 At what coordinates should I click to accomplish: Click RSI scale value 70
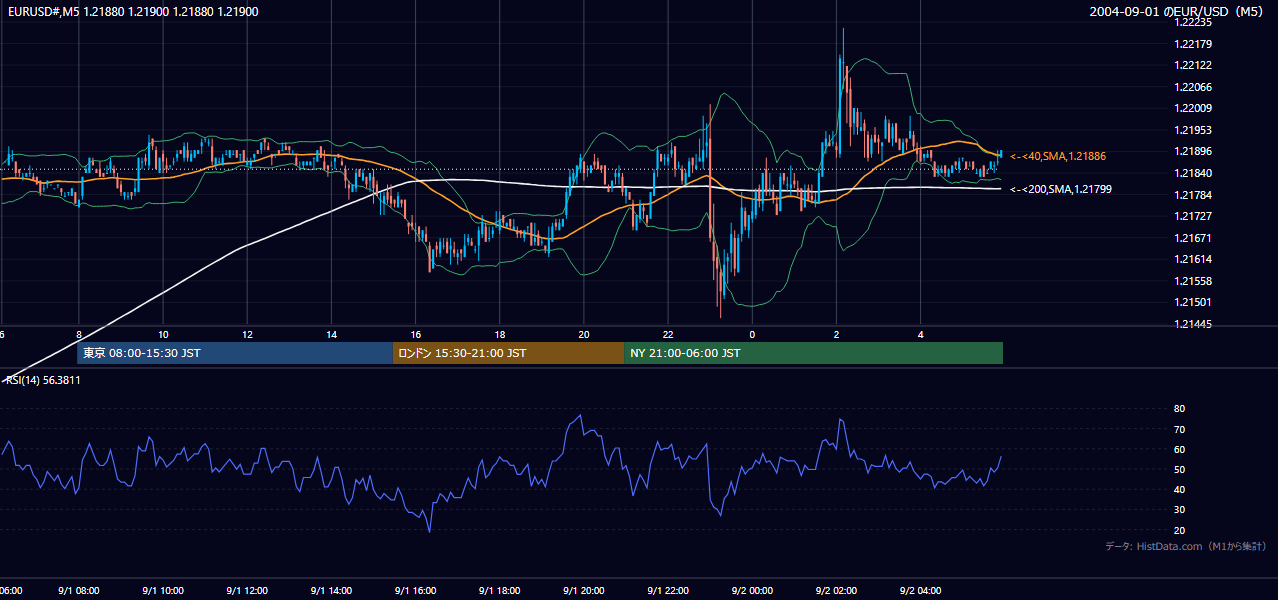click(x=1180, y=429)
